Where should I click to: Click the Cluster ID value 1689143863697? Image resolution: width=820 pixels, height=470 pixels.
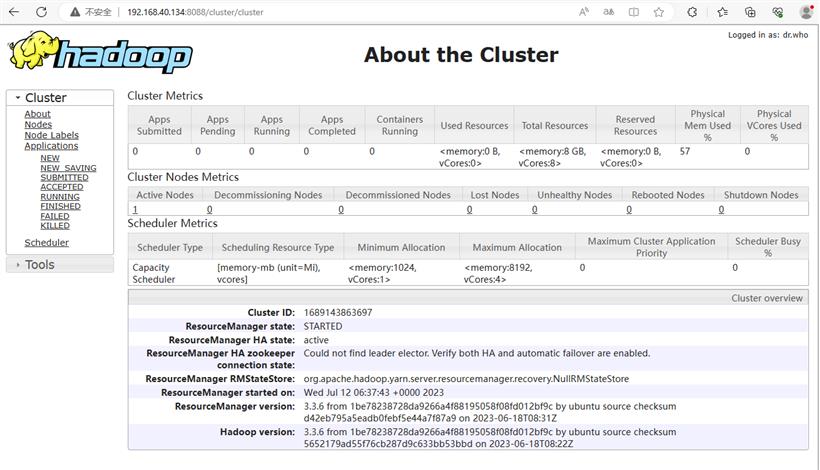[338, 313]
